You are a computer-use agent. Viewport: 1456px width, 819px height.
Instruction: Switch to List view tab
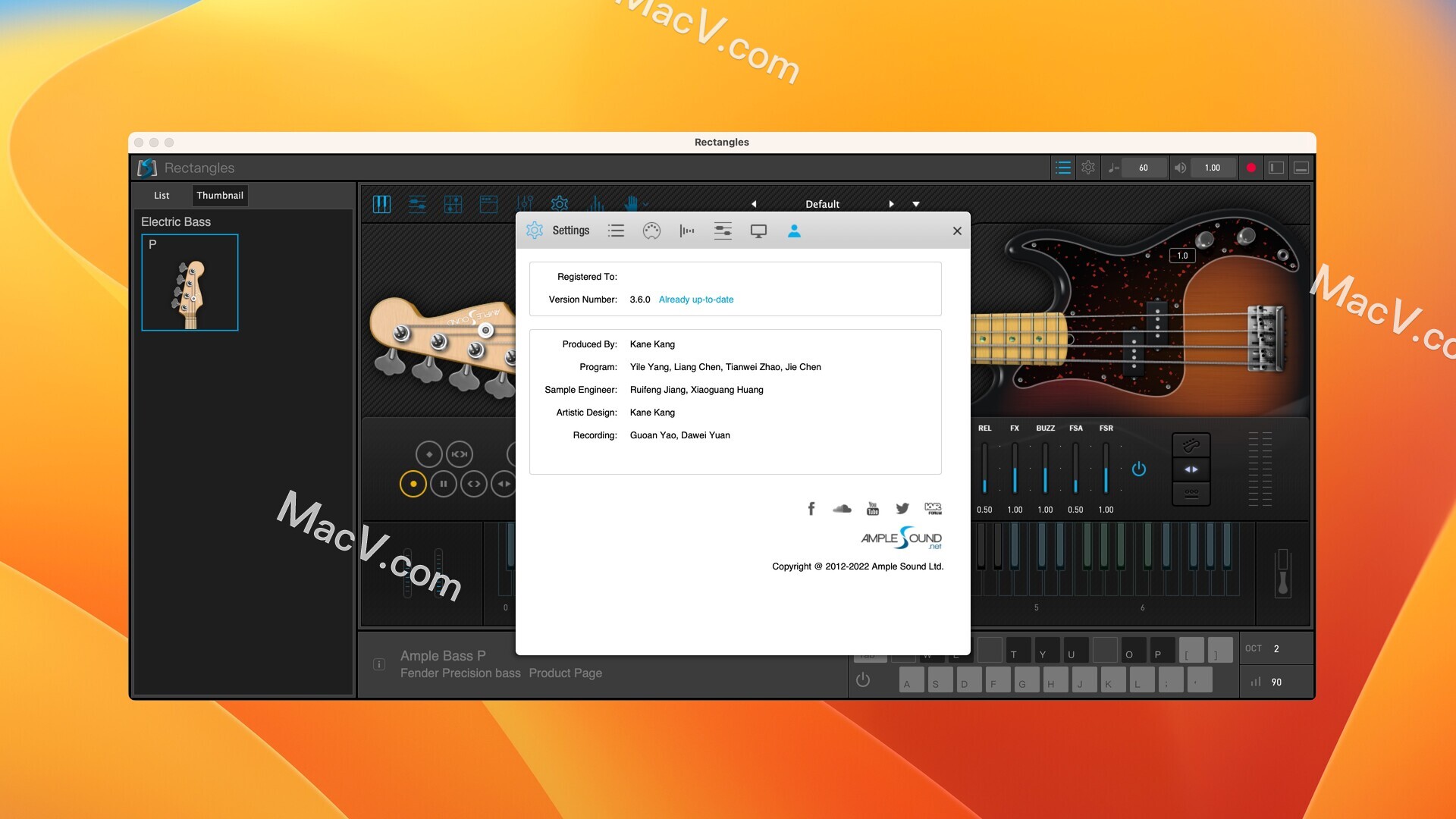click(162, 196)
